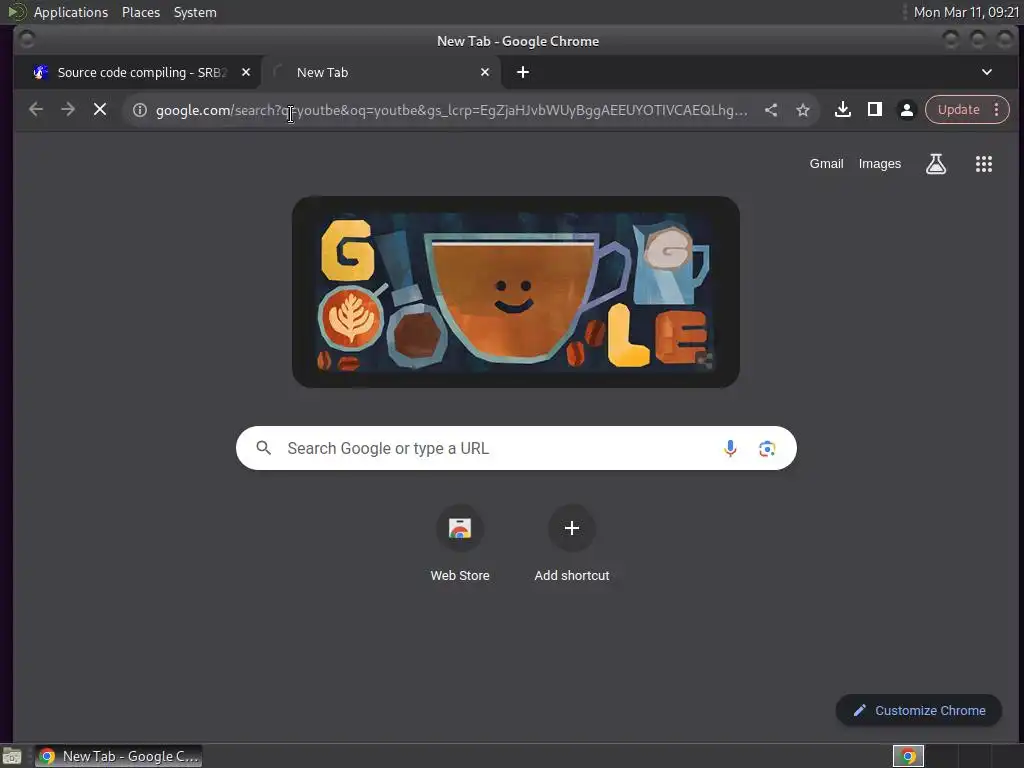View site information icon in address bar
1024x768 pixels.
(140, 110)
